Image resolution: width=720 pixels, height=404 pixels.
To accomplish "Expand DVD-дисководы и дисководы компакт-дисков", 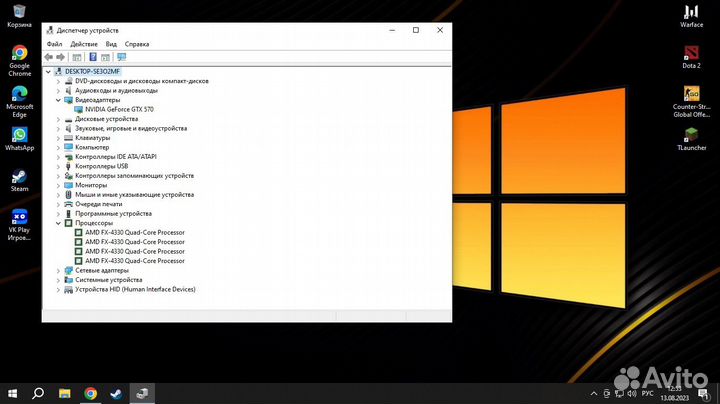I will click(58, 81).
